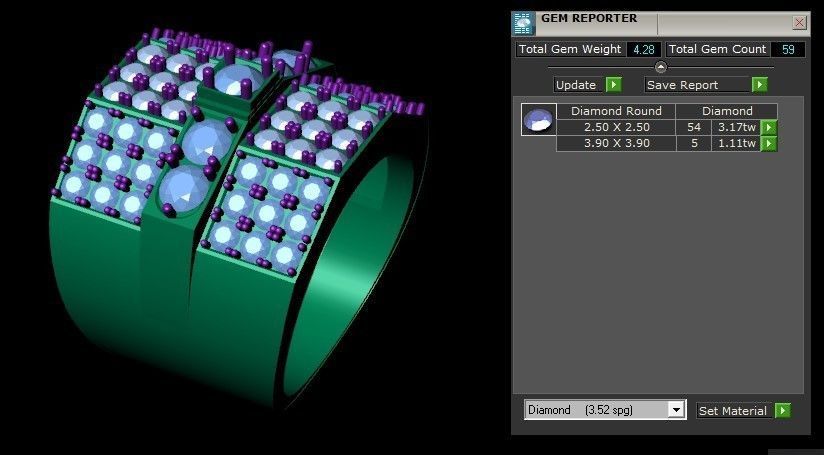The width and height of the screenshot is (824, 455).
Task: Click the gem count cell showing 54
Action: point(694,127)
